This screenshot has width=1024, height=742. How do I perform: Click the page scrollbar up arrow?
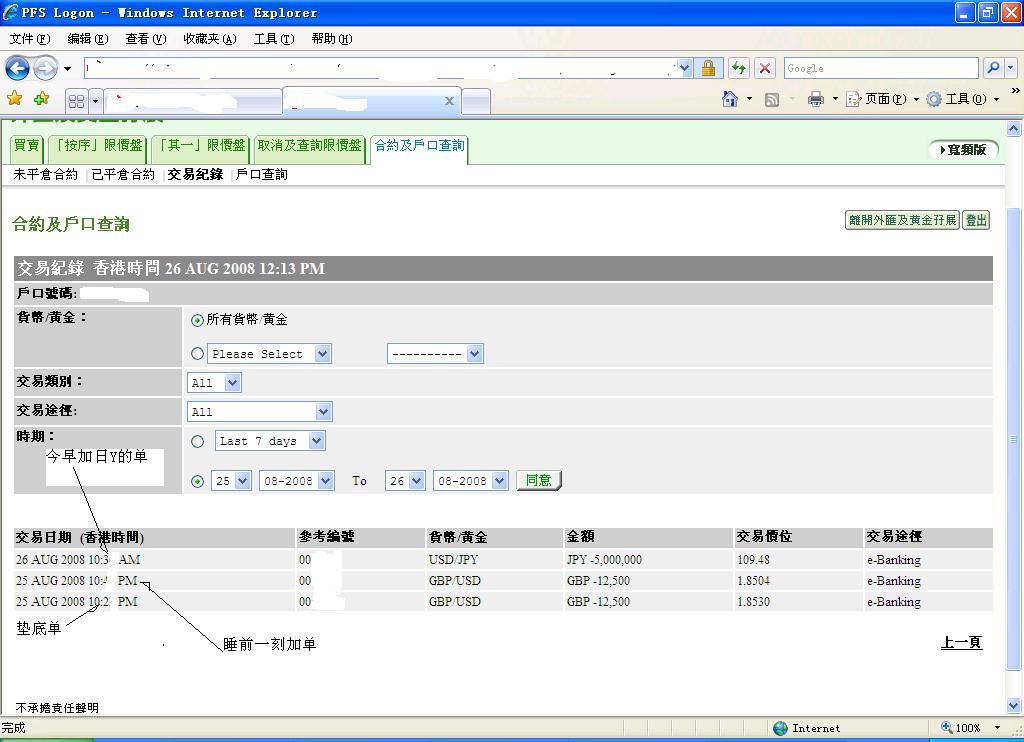tap(1014, 129)
